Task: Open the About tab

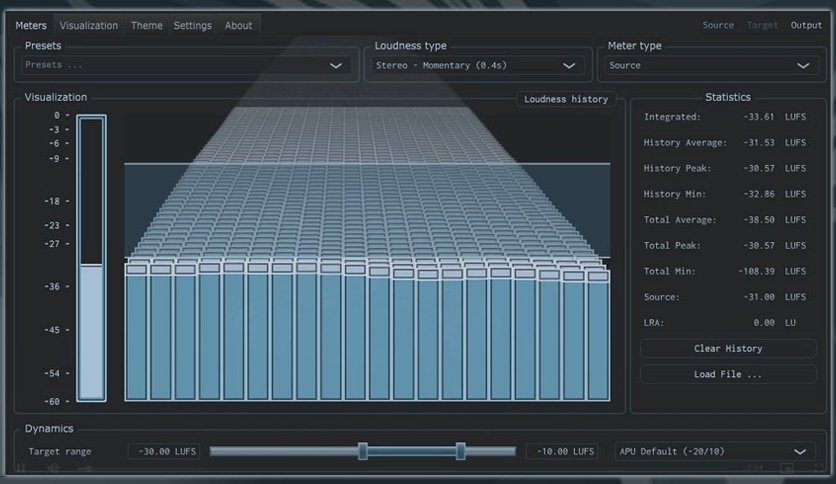Action: (x=238, y=26)
